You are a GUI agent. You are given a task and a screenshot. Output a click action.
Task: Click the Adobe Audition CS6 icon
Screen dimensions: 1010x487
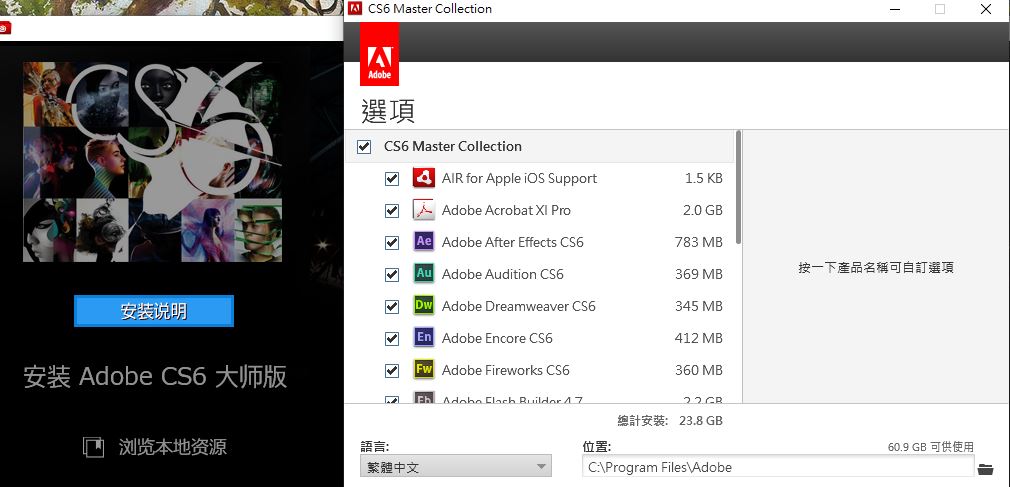(423, 274)
